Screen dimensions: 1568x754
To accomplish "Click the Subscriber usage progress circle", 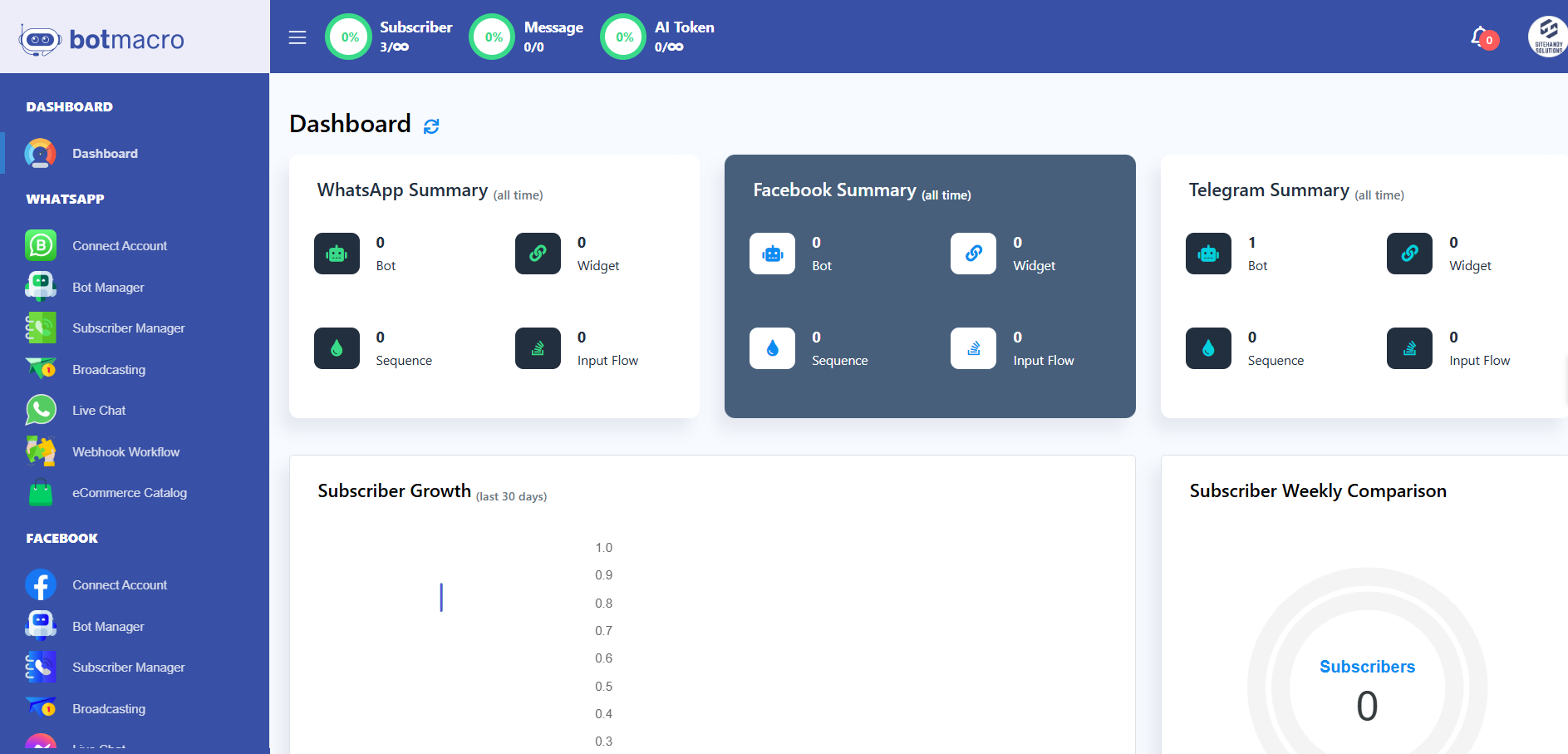I will coord(349,37).
